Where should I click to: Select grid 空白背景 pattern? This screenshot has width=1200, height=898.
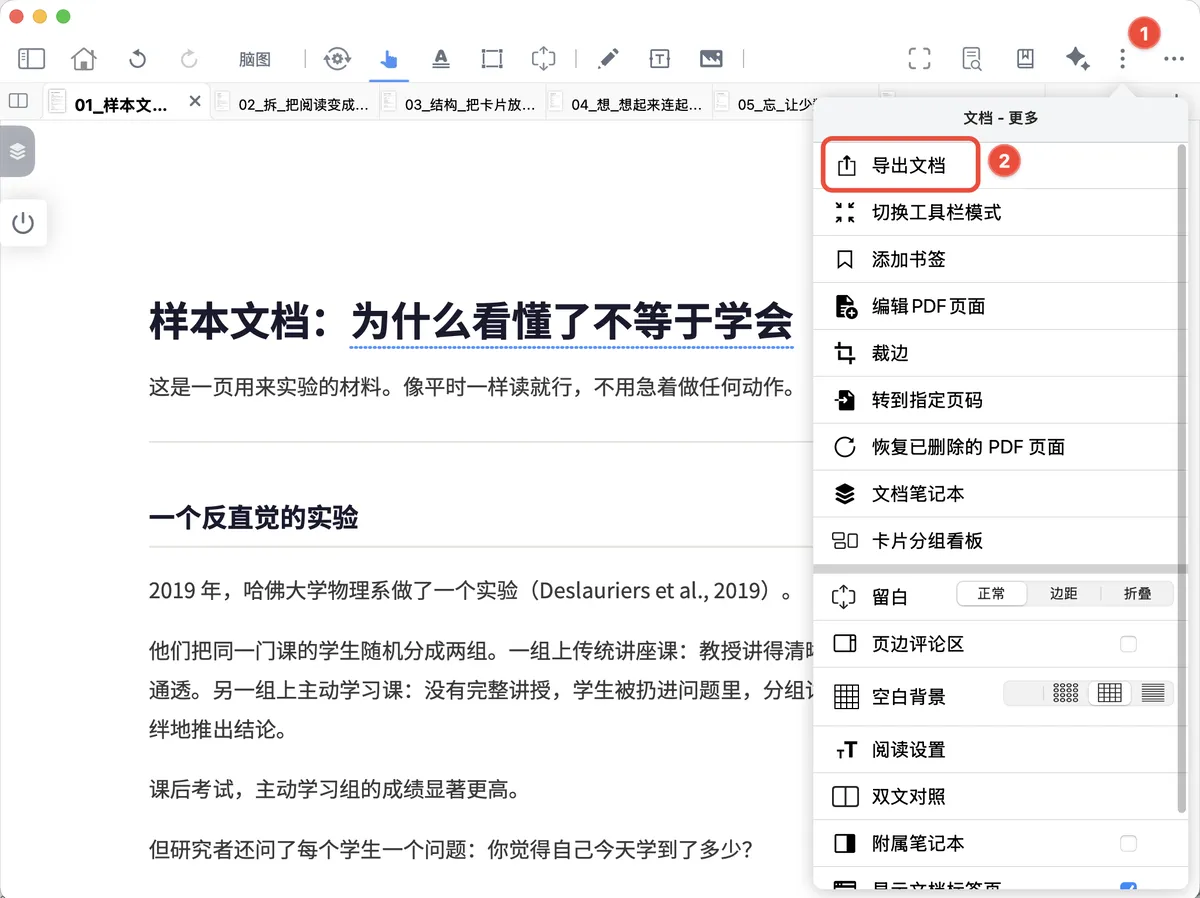(x=1109, y=693)
